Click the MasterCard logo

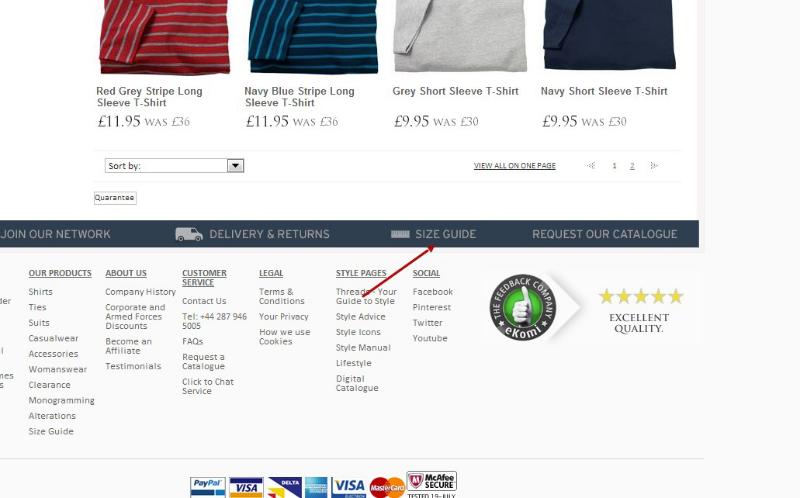pos(387,487)
